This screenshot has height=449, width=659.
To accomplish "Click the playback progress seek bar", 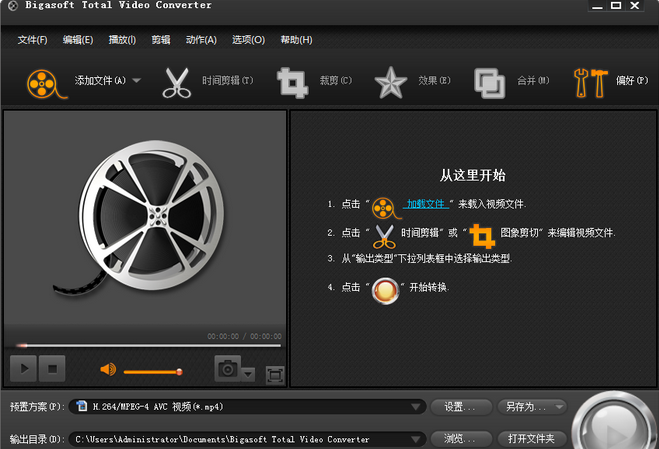I will (148, 346).
